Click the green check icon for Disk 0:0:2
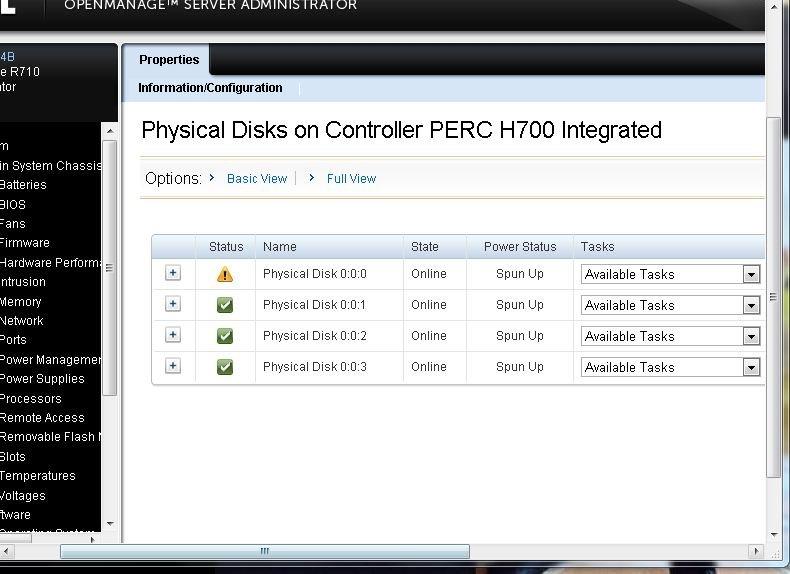 coord(225,336)
